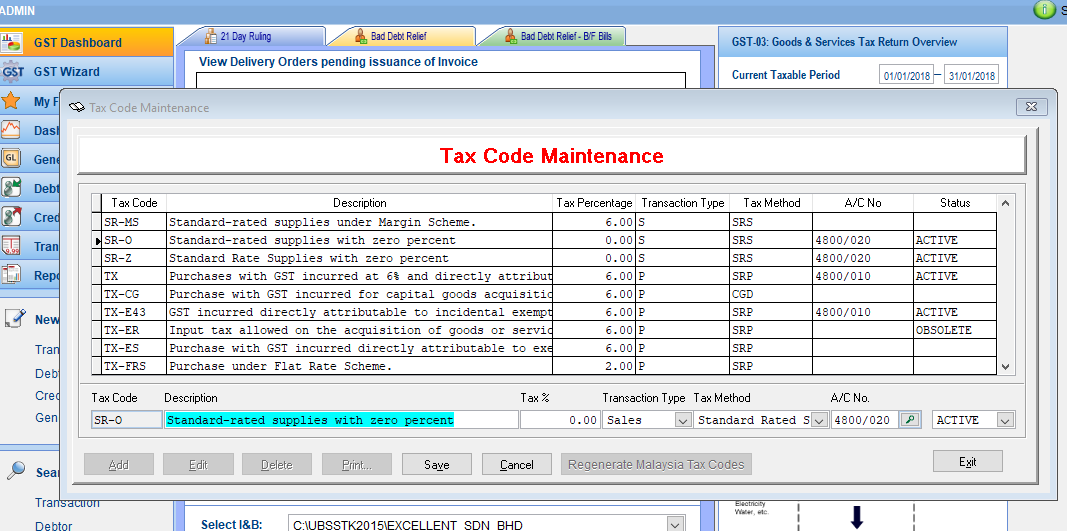Click the reports icon in sidebar

11,275
